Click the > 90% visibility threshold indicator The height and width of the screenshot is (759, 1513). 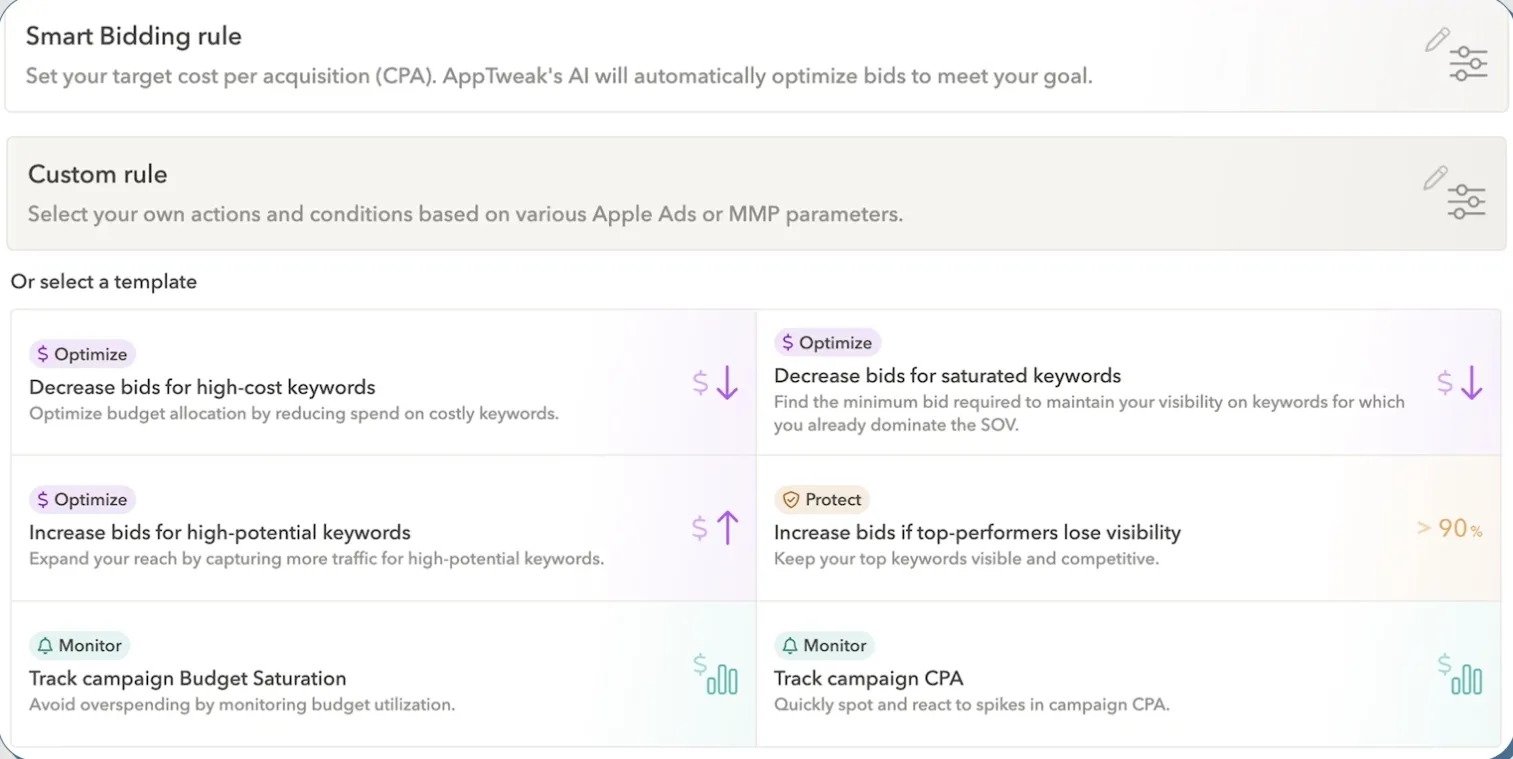[1449, 528]
